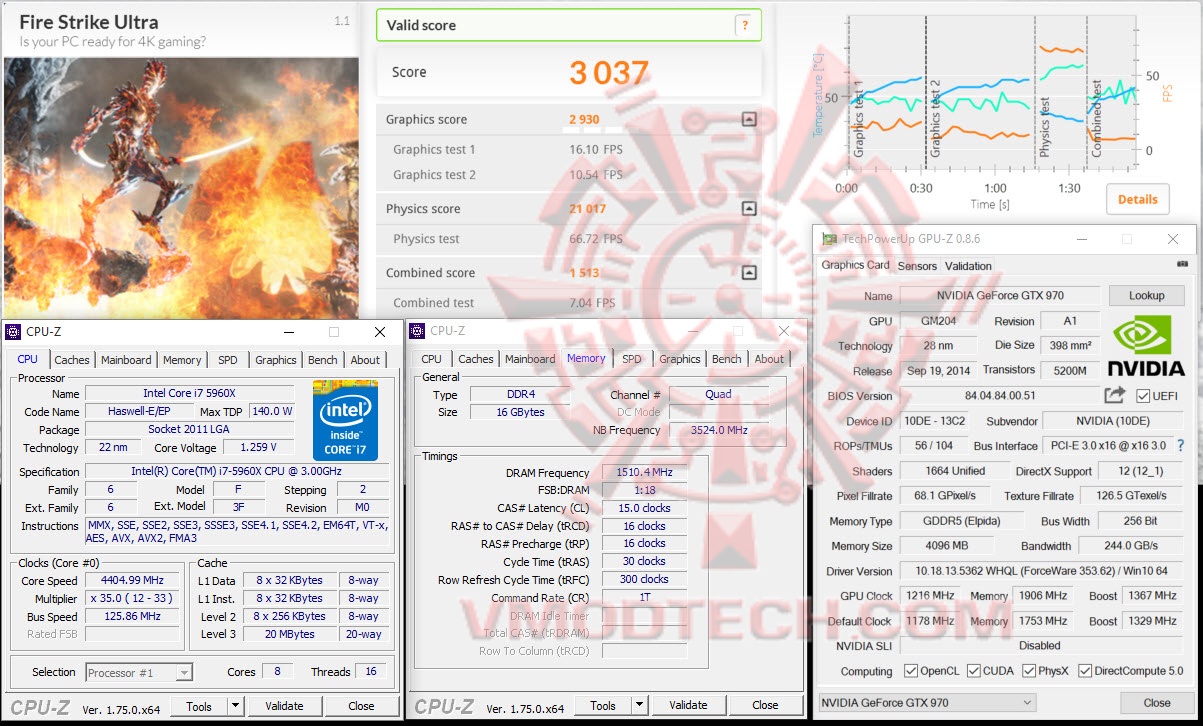Click the Name field showing Intel Core i7 5960X
Screen dimensions: 1203x726
(189, 394)
